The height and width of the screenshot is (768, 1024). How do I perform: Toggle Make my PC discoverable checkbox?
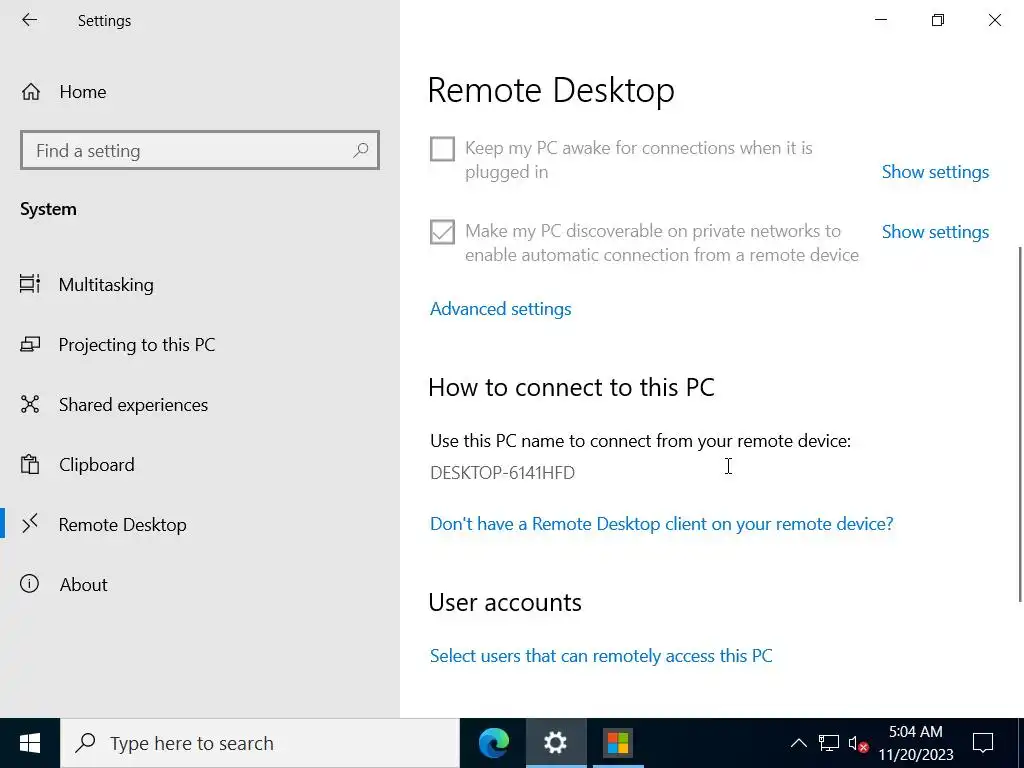pyautogui.click(x=442, y=232)
